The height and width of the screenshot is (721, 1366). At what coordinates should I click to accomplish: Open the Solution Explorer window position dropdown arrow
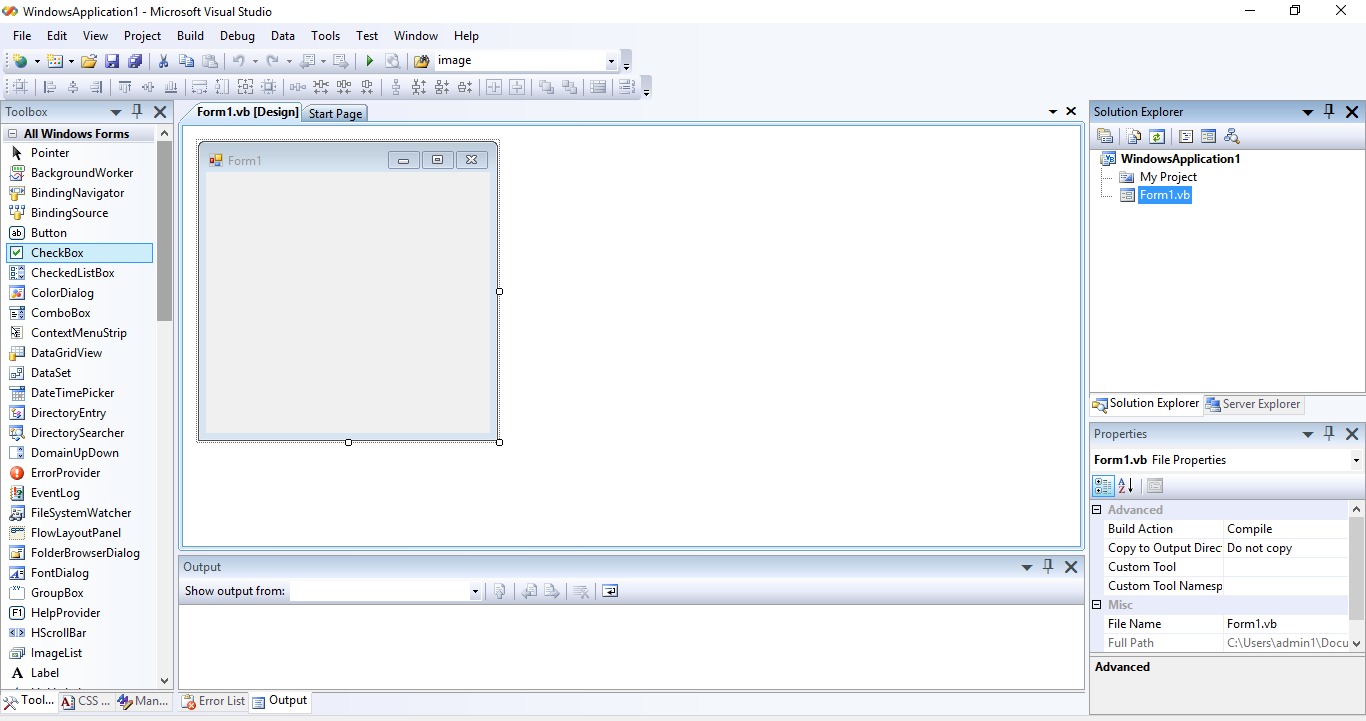1308,113
